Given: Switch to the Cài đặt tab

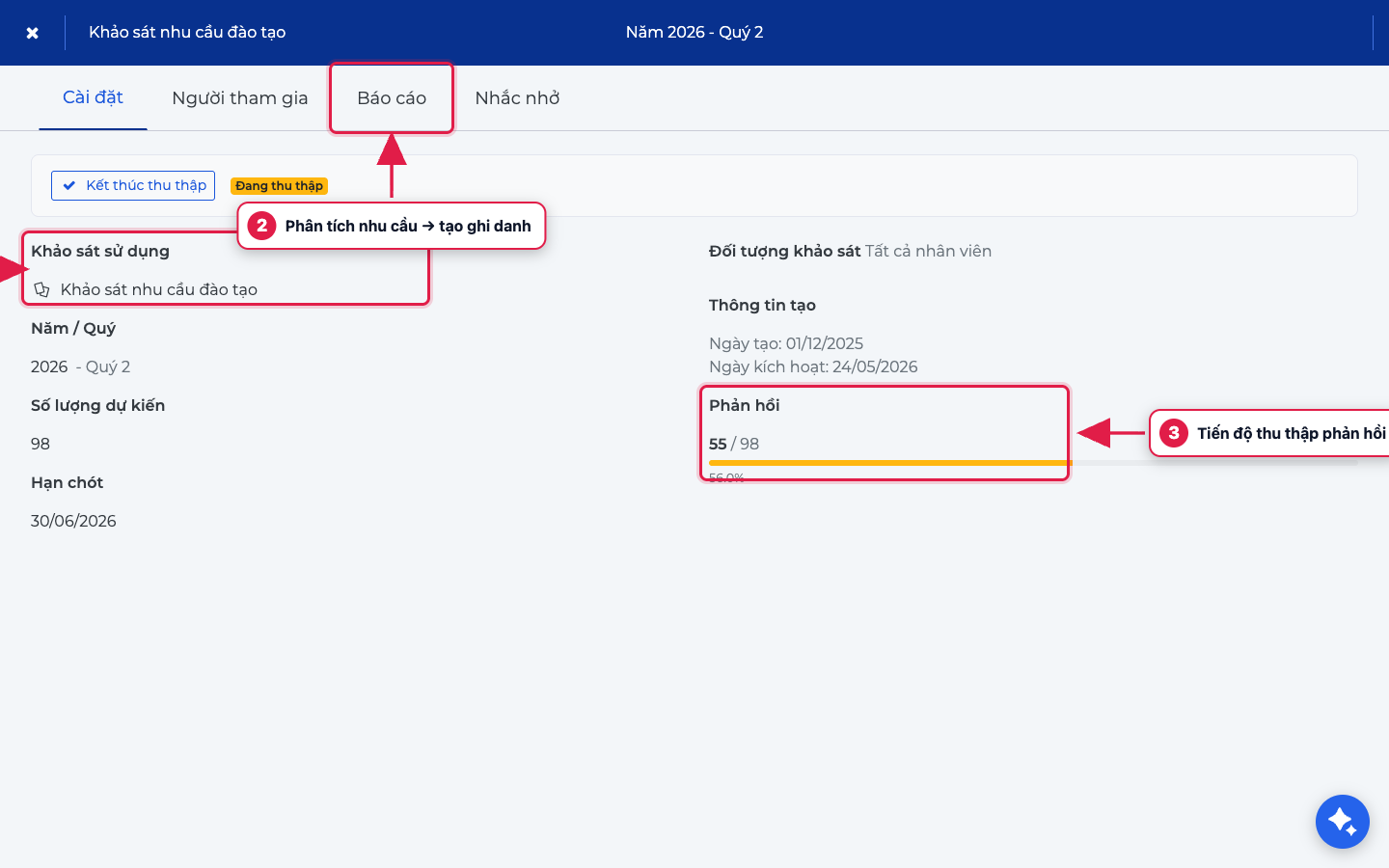Looking at the screenshot, I should (93, 97).
